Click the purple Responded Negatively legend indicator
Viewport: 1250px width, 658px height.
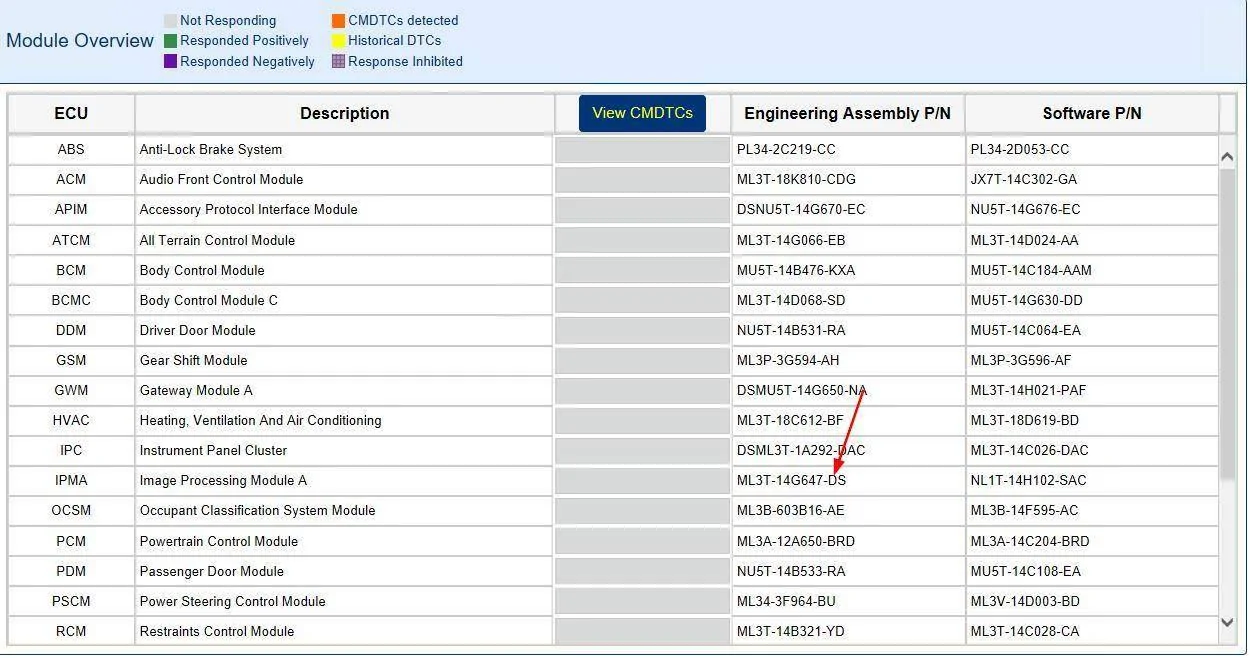tap(170, 61)
